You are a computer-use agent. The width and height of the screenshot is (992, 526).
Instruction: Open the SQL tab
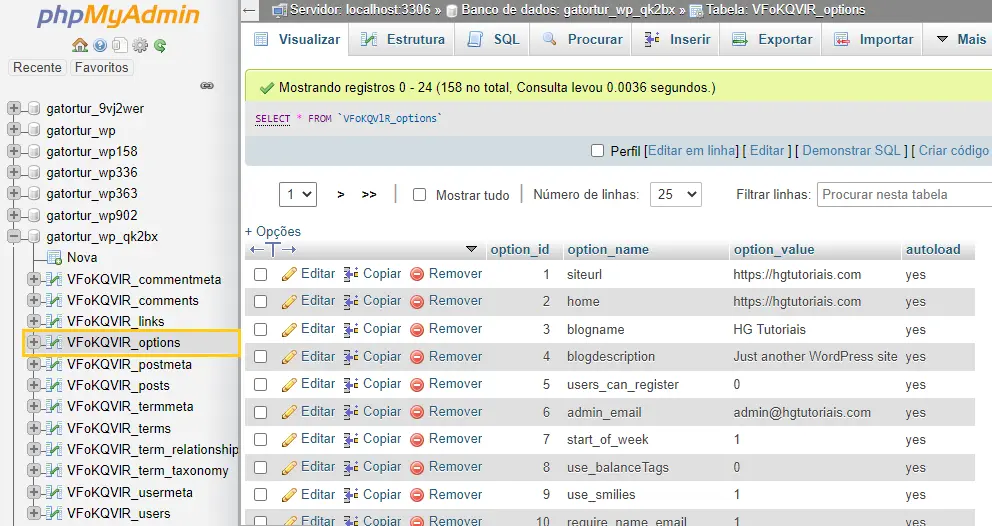point(492,39)
